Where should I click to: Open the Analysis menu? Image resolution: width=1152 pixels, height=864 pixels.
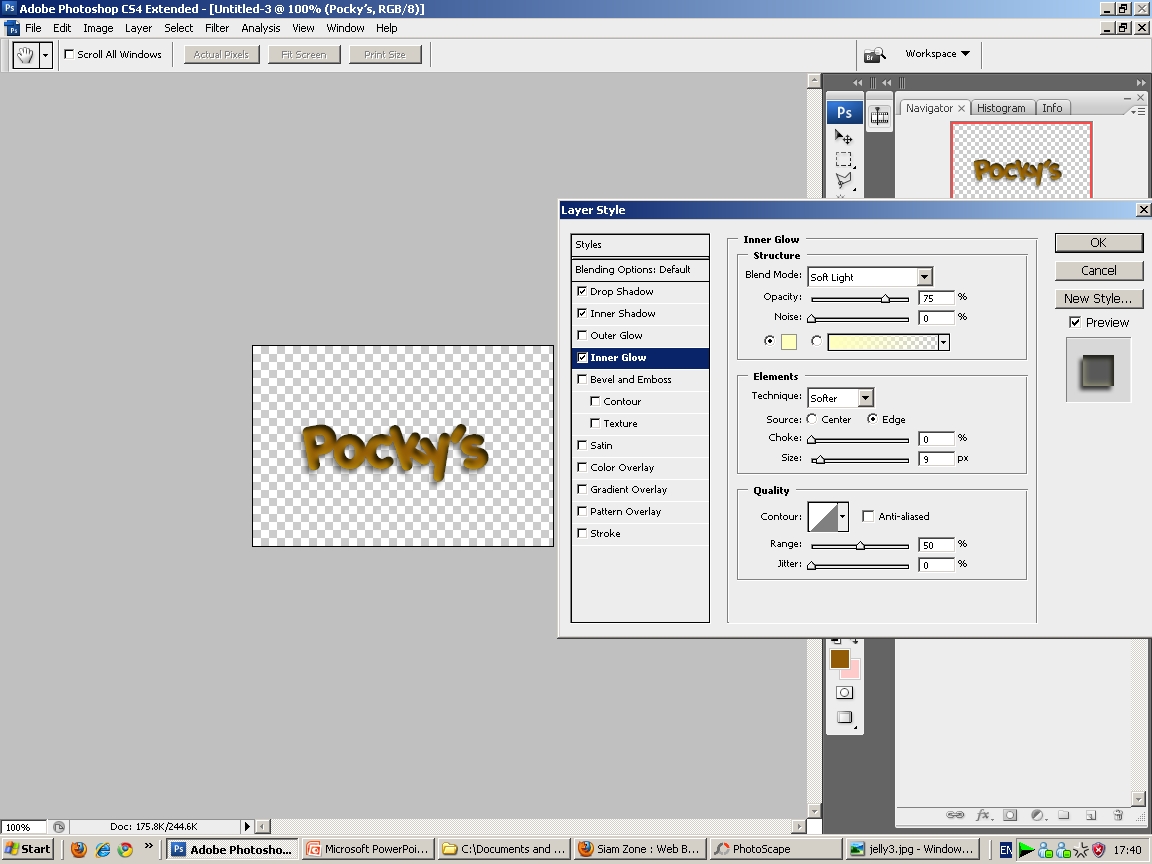coord(261,28)
